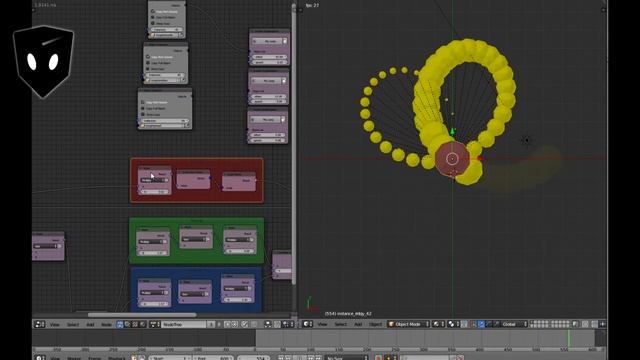640x360 pixels.
Task: Toggle second checkbox in top gray node
Action: click(153, 17)
